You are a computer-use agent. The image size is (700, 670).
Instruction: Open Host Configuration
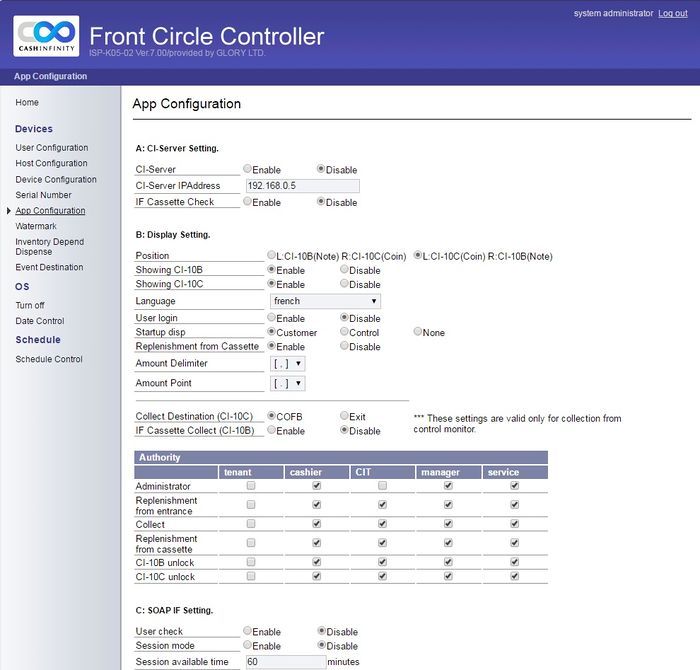(51, 163)
